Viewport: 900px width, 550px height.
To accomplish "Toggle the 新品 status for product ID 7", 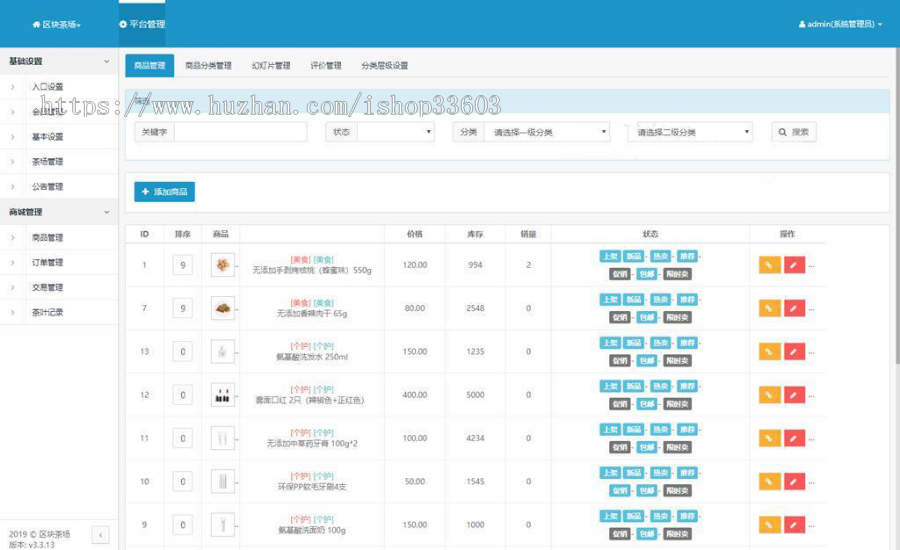I will click(x=634, y=300).
